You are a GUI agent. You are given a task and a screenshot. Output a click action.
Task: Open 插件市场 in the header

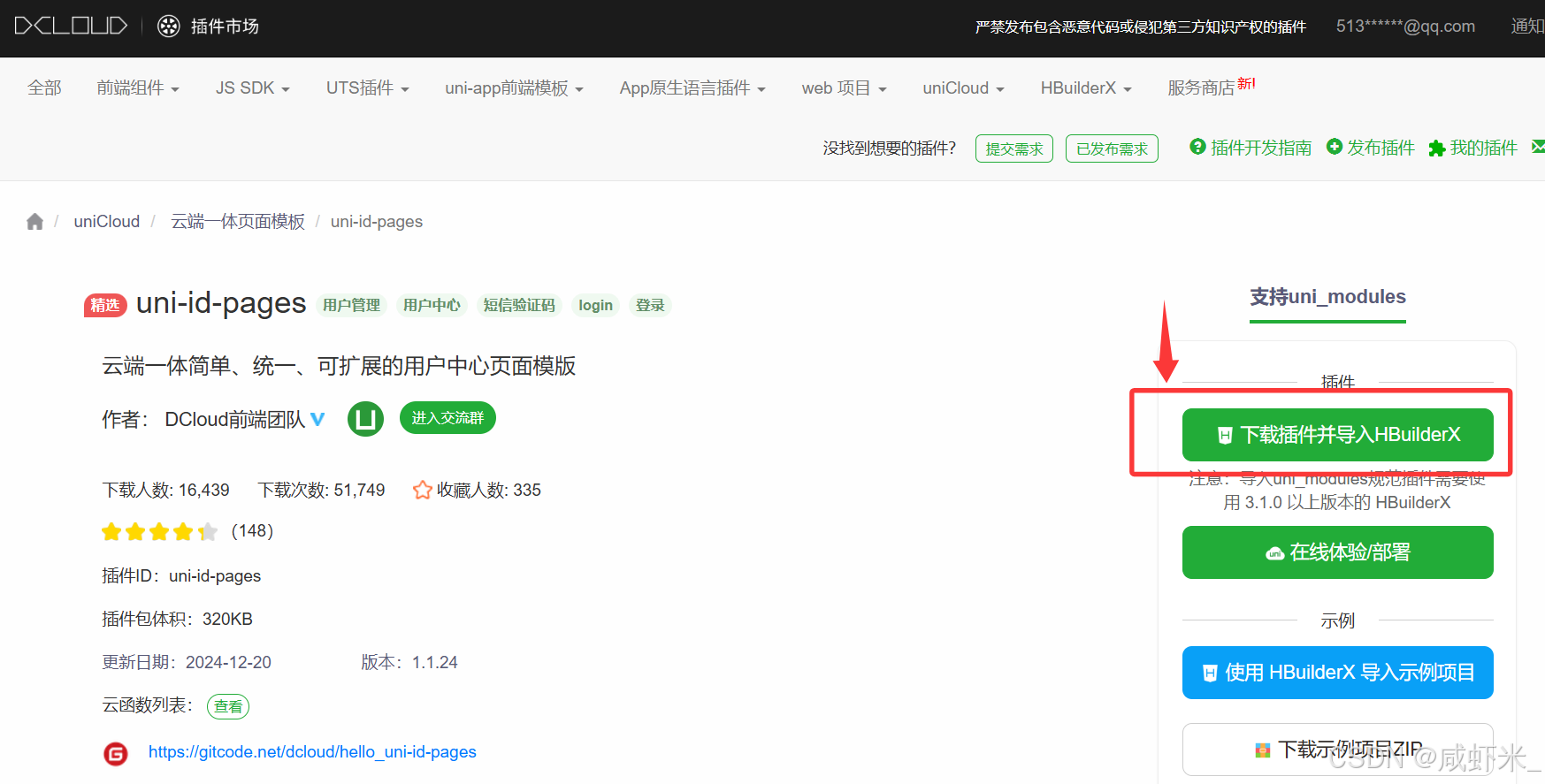225,27
